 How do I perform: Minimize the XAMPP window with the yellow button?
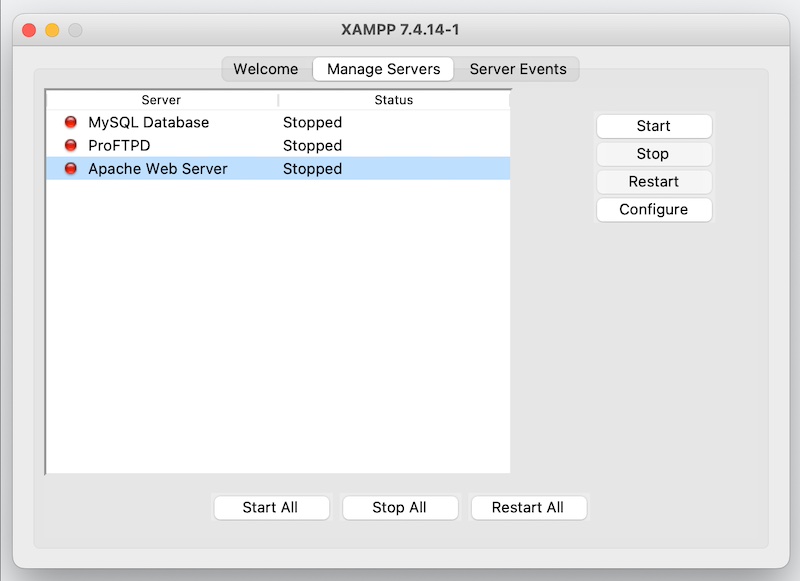[x=52, y=30]
